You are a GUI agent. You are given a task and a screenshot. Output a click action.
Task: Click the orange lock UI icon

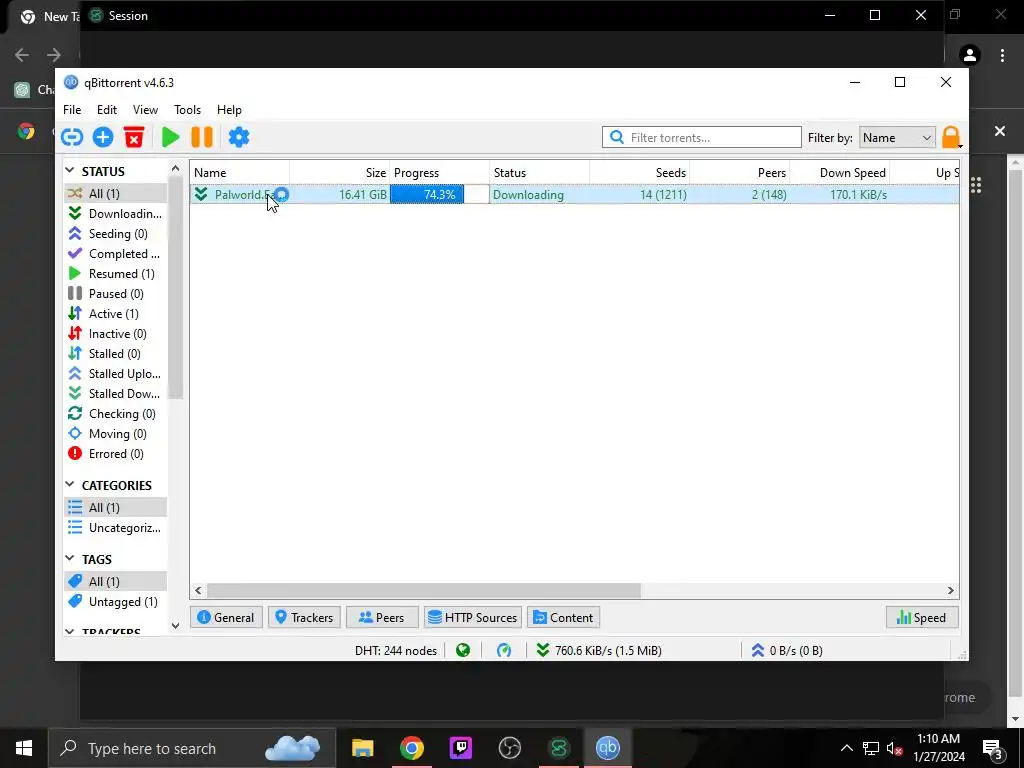(x=951, y=137)
